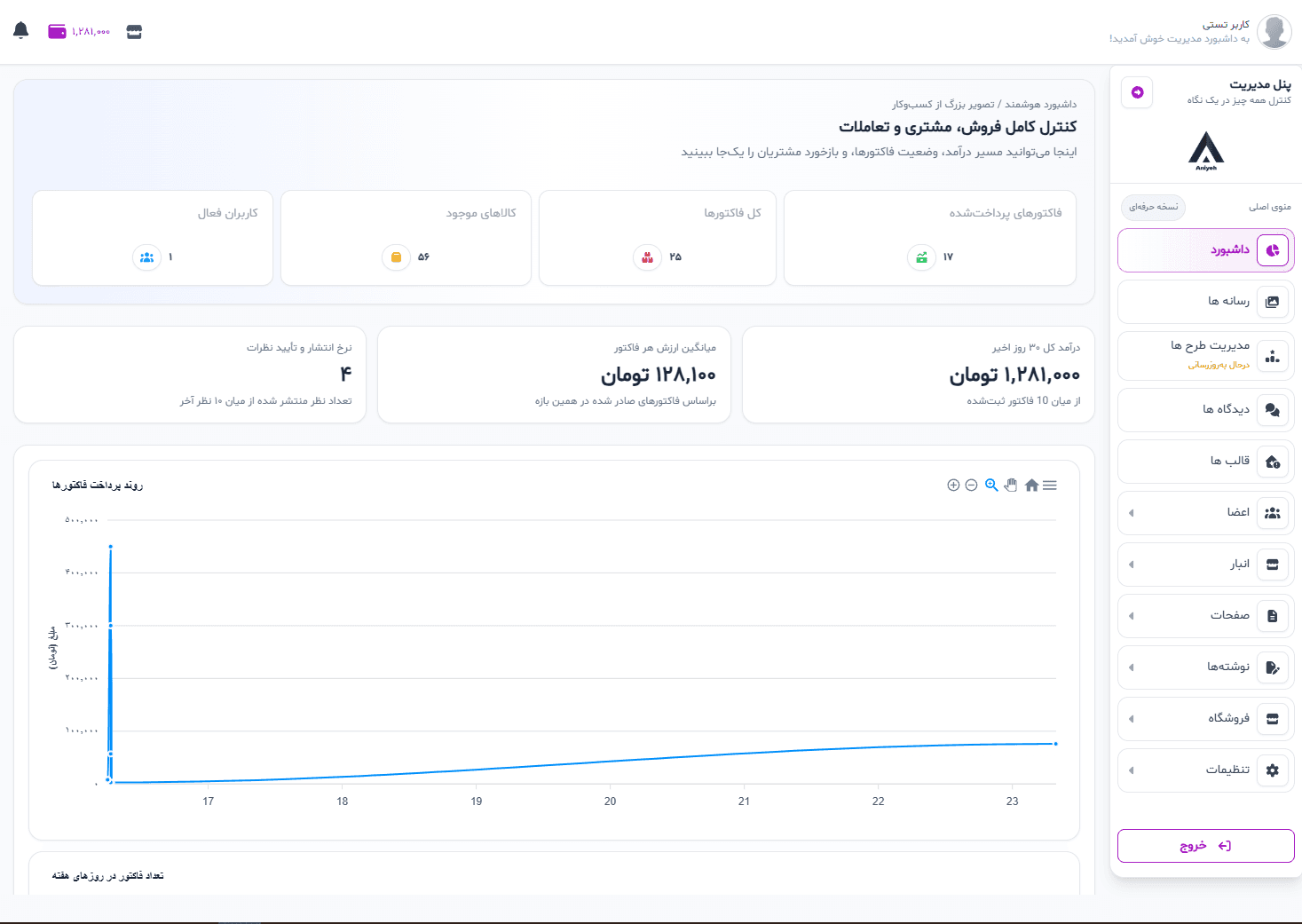Viewport: 1302px width, 924px height.
Task: Expand the انبار sidebar section
Action: click(x=1206, y=565)
